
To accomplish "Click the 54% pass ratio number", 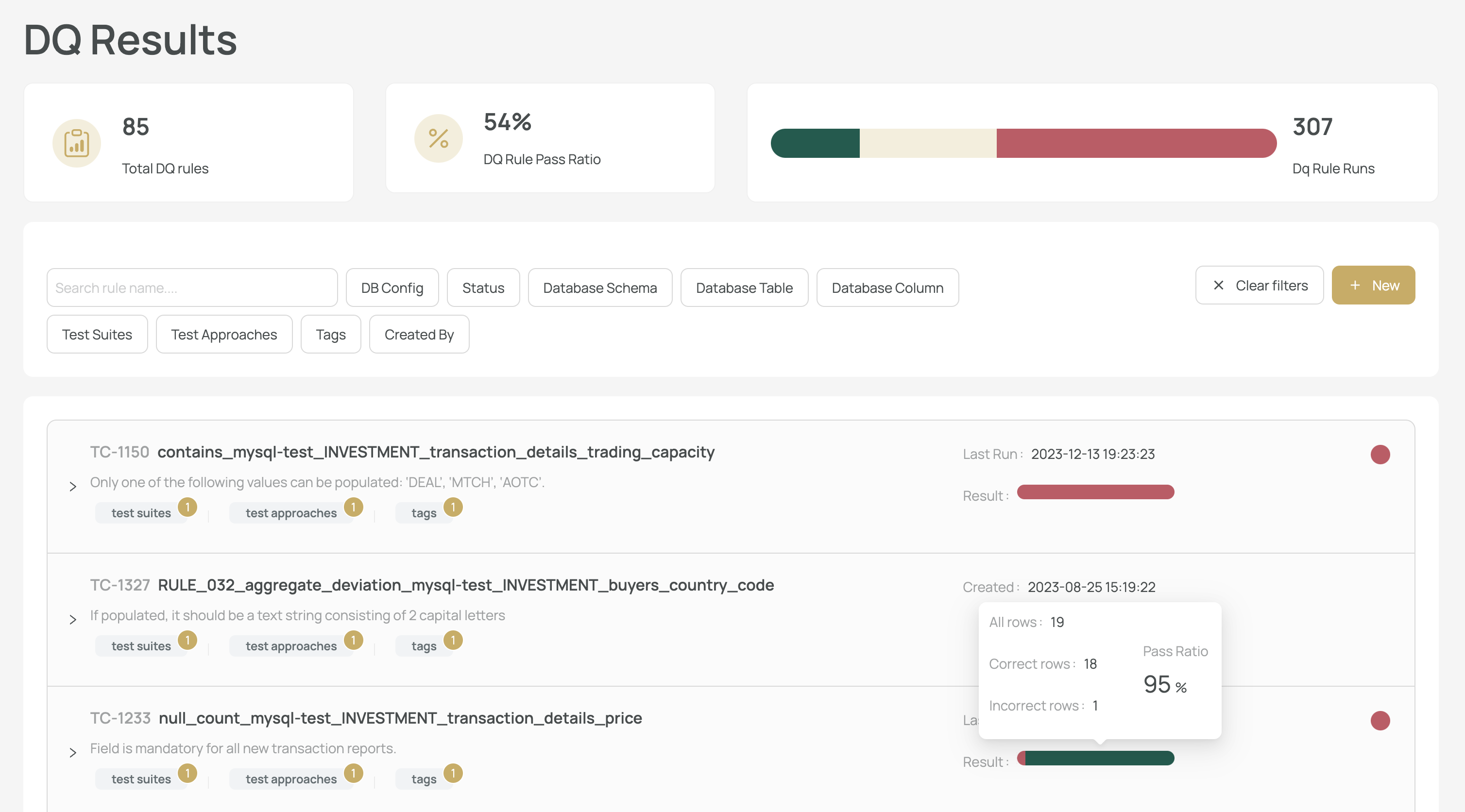I will click(507, 122).
